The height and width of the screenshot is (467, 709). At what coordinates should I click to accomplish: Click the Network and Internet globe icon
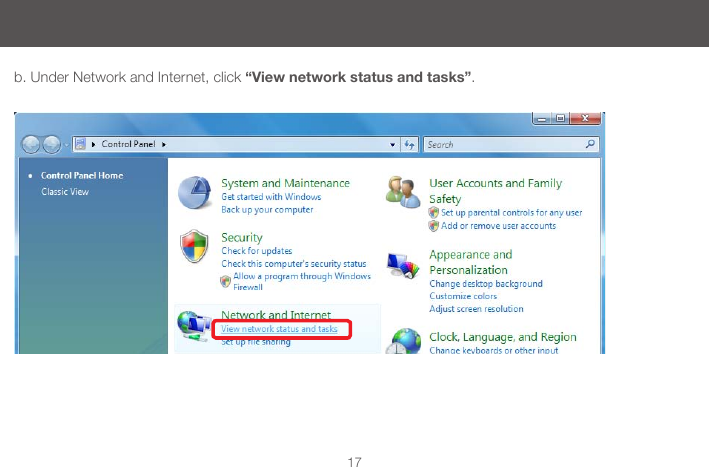(x=194, y=326)
